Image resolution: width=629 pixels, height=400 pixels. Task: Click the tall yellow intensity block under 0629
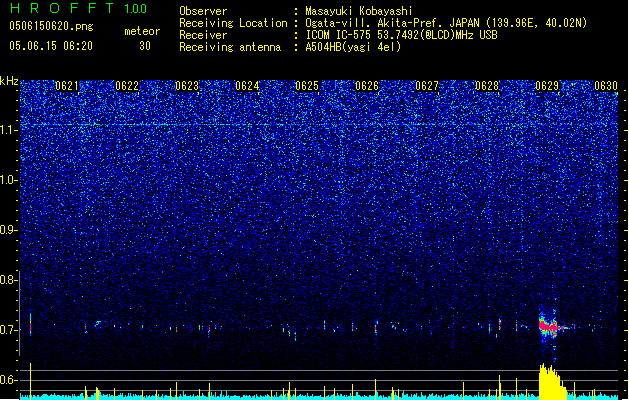pyautogui.click(x=552, y=381)
